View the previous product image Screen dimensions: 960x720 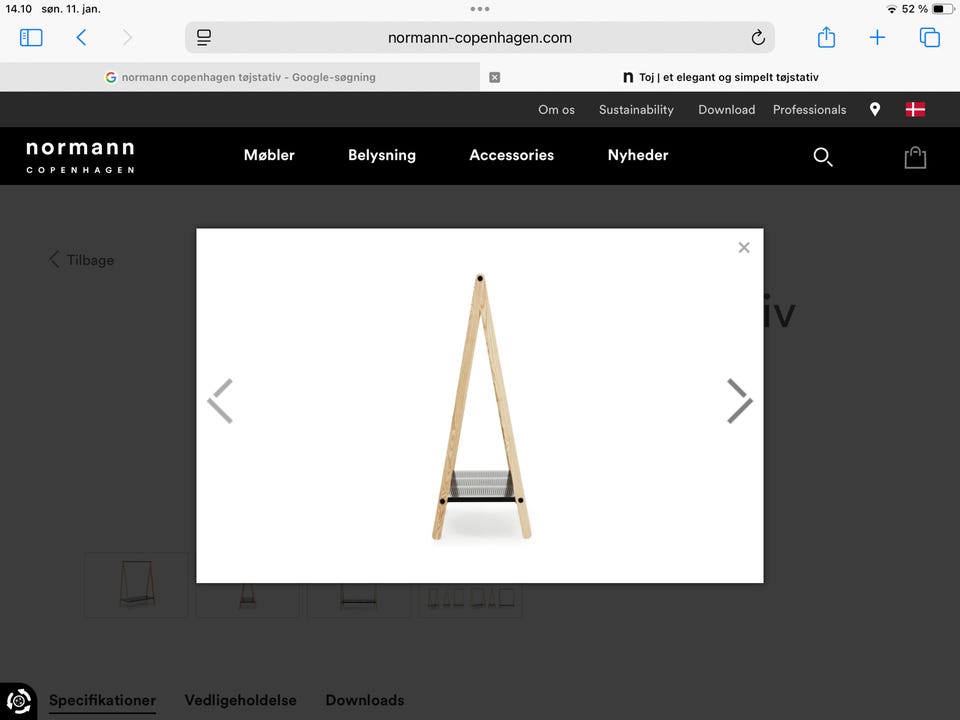pyautogui.click(x=220, y=402)
